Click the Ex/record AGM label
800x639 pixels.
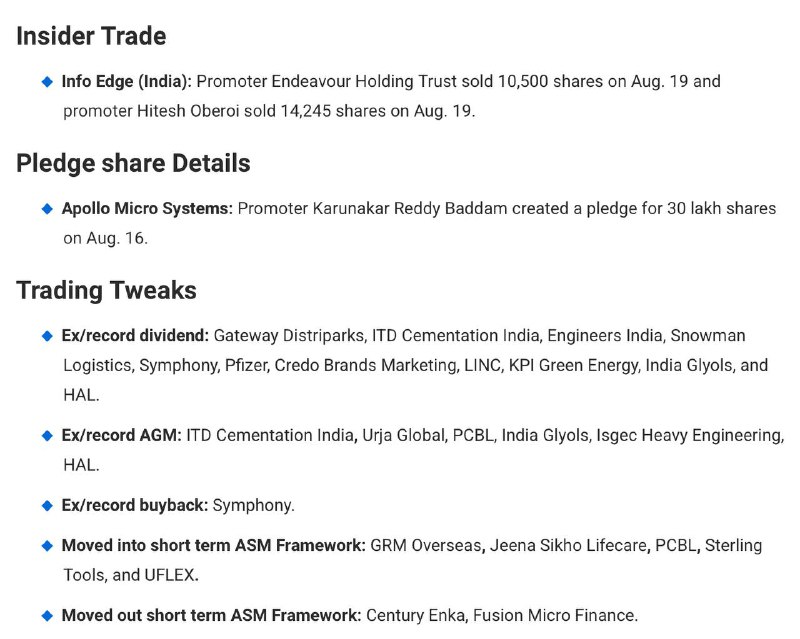pos(121,435)
